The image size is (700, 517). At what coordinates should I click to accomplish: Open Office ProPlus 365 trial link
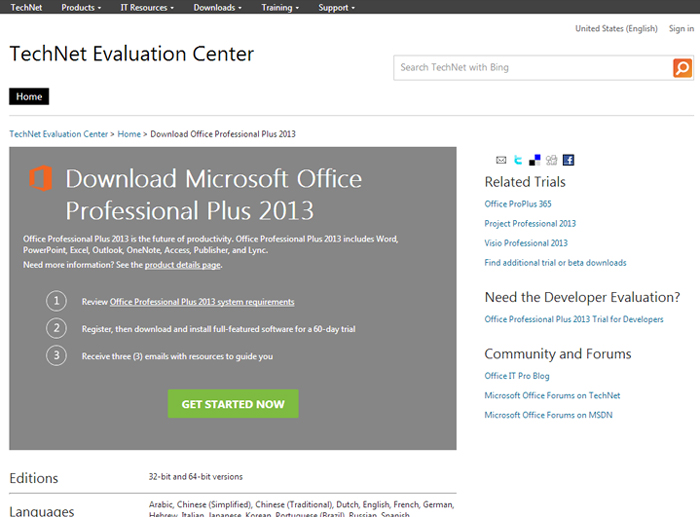(518, 204)
